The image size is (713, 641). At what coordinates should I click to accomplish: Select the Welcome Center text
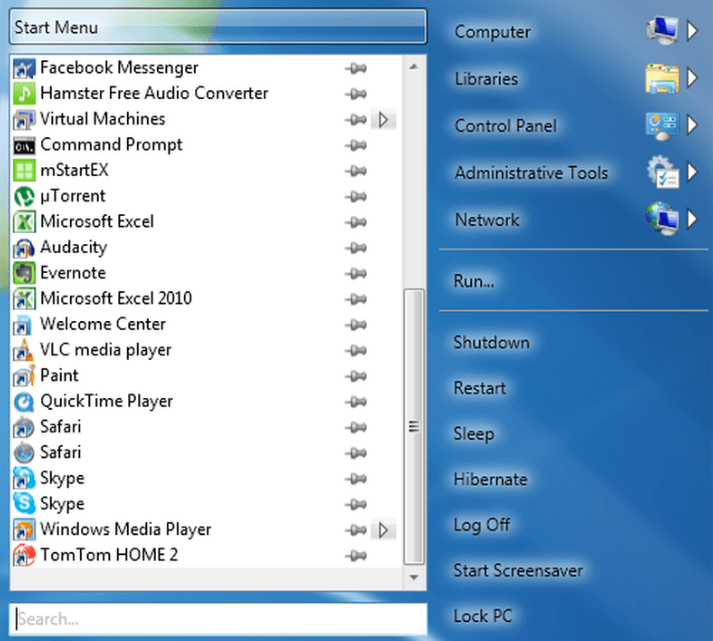(103, 324)
